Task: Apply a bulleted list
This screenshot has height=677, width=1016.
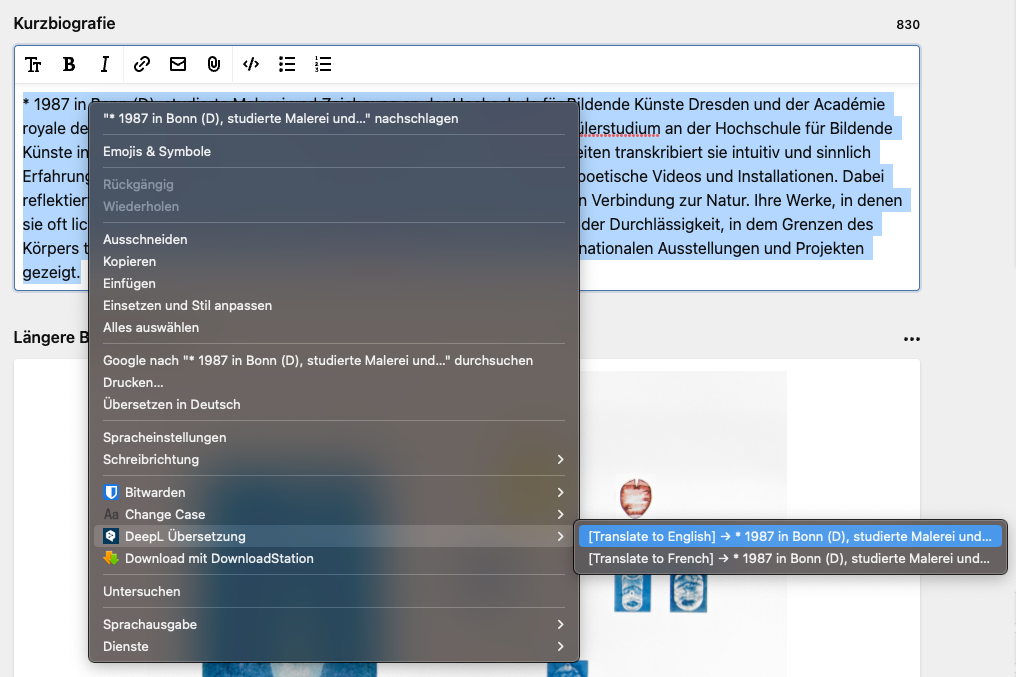Action: [x=287, y=64]
